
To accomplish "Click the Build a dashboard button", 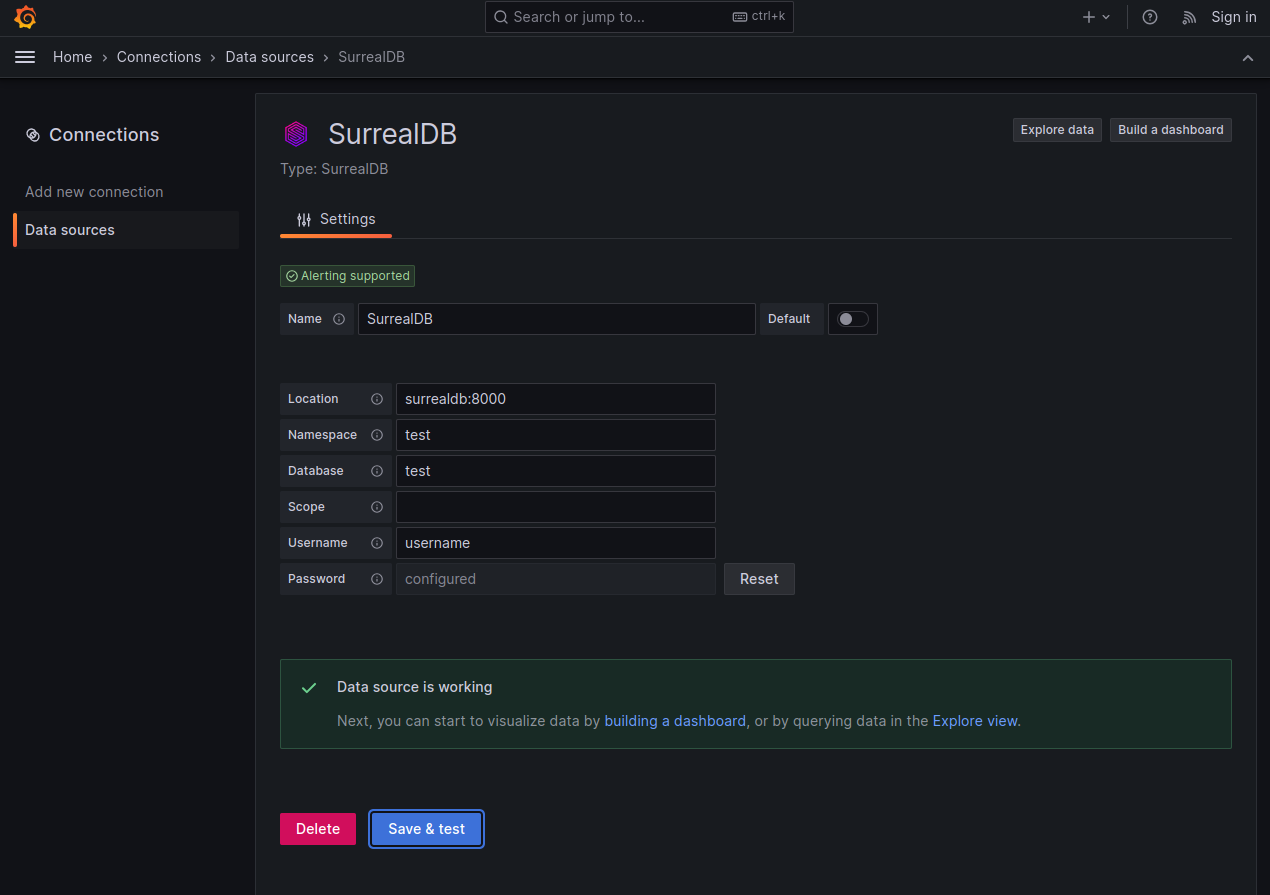I will [1171, 130].
